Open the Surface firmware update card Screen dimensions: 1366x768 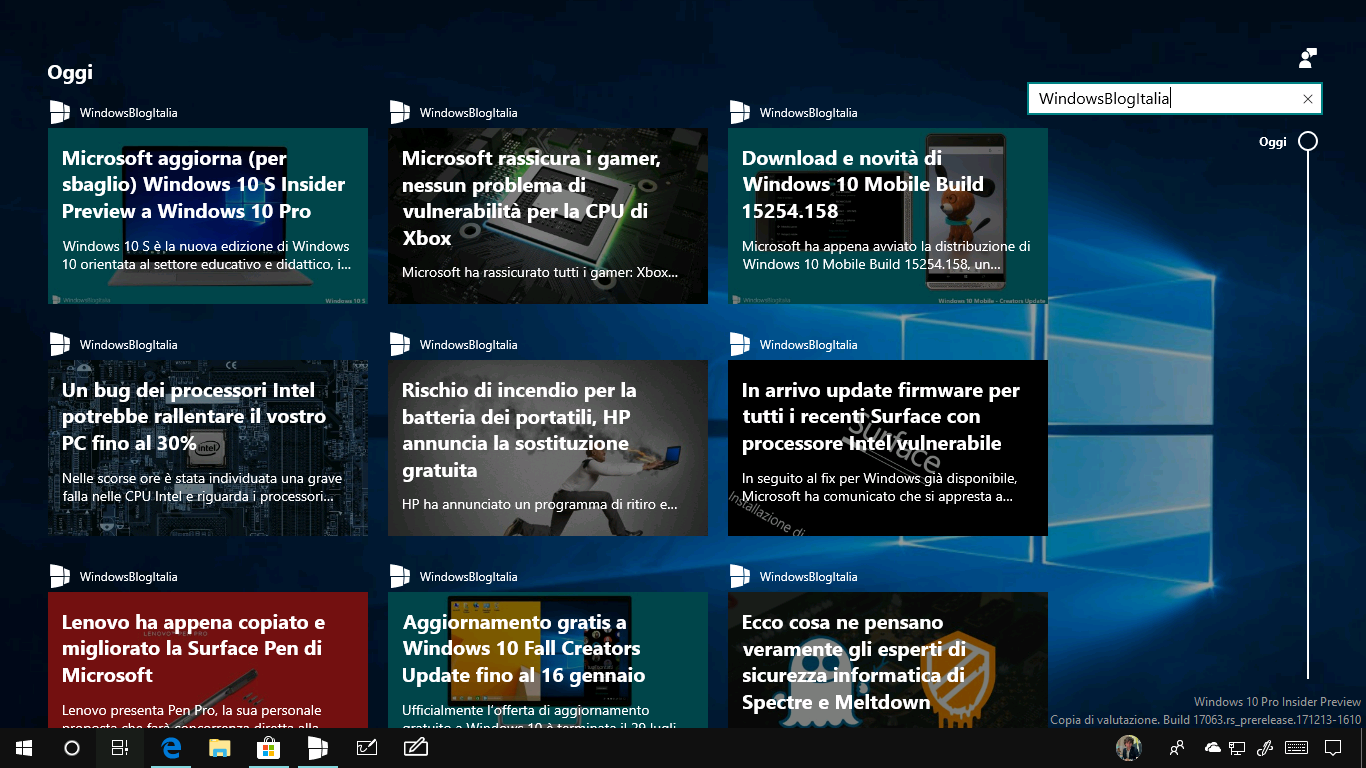pos(888,448)
